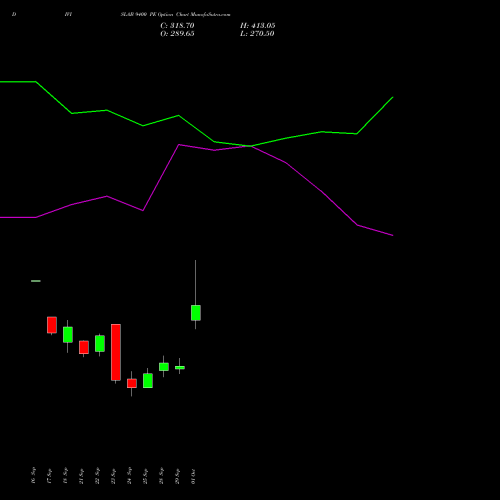
Task: Click the 29 Sep date axis label
Action: (x=177, y=476)
